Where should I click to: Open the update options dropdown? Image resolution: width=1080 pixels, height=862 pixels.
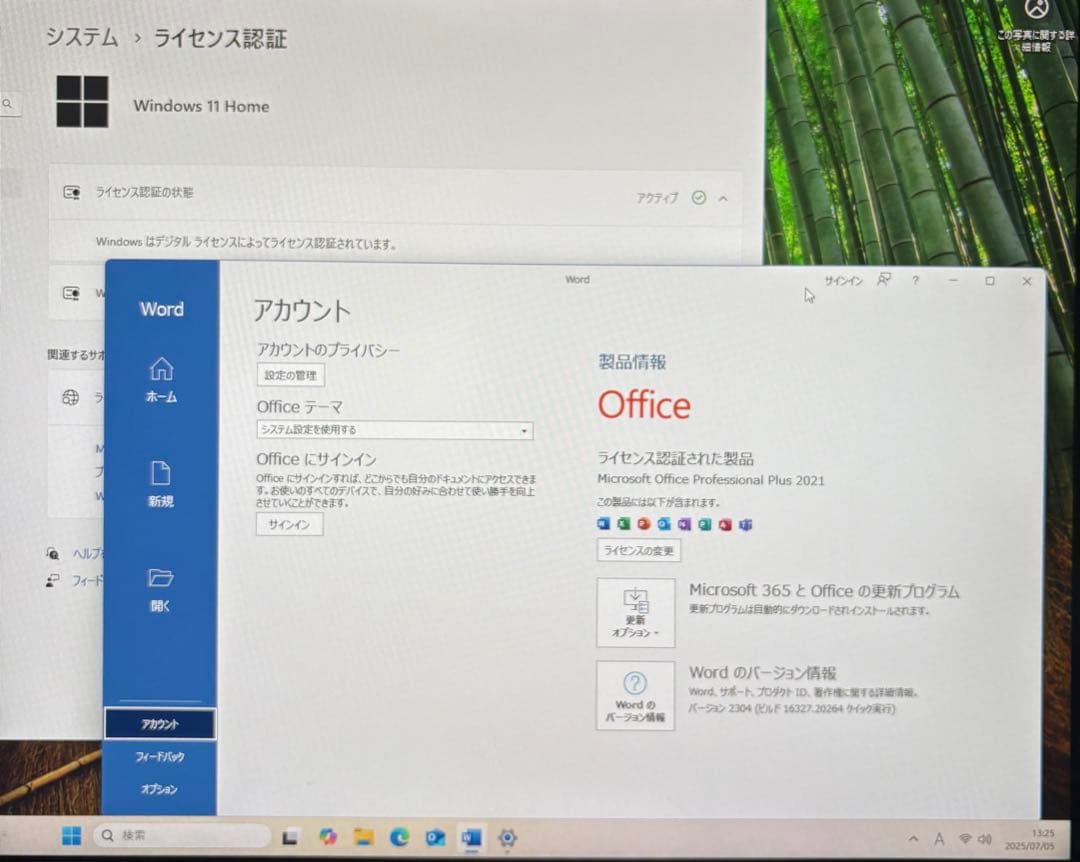coord(636,614)
